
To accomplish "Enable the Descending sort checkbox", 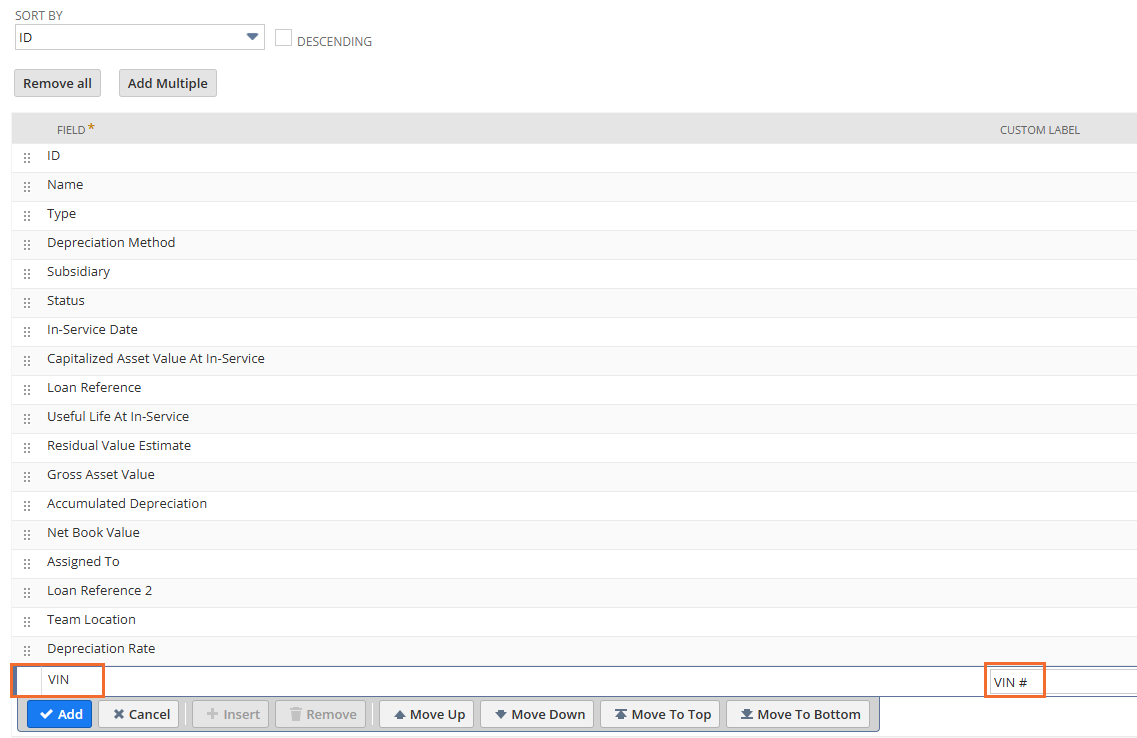I will 283,38.
